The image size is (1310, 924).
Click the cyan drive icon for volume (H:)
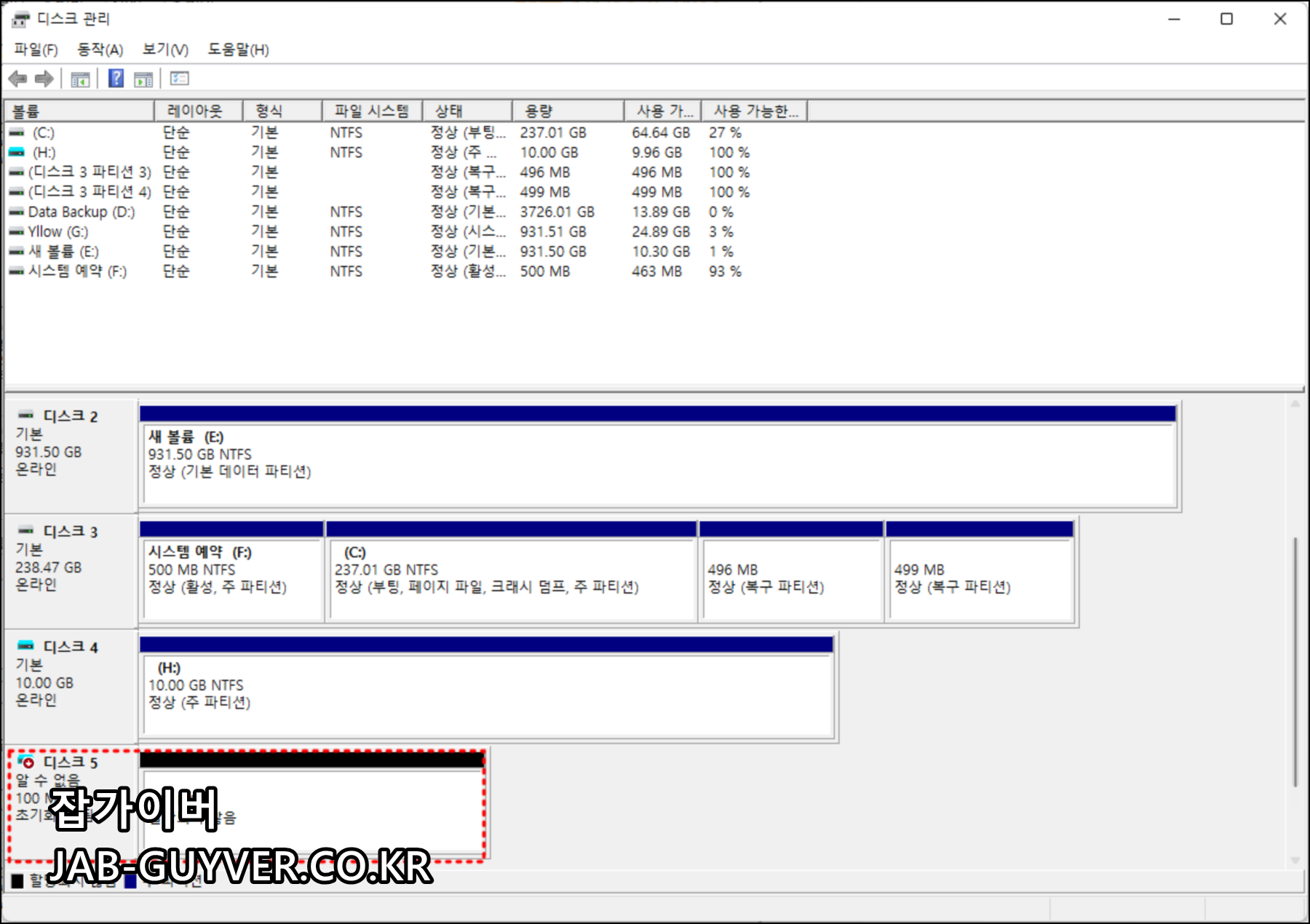click(17, 153)
